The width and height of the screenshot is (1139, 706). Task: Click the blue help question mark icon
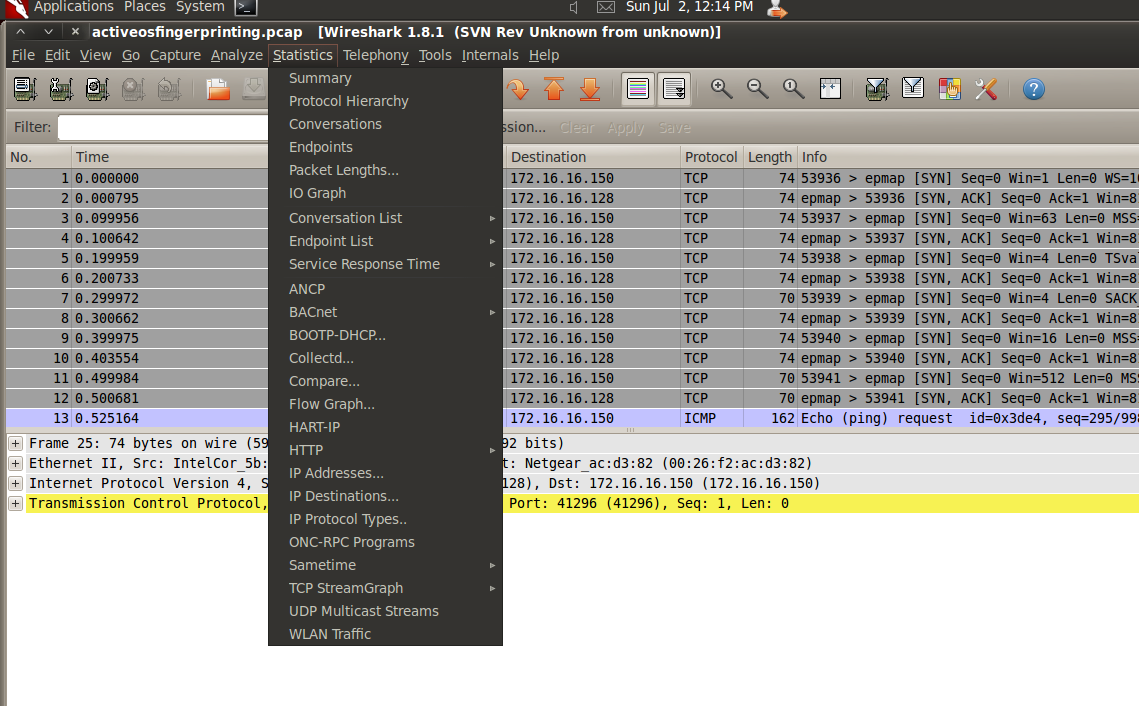click(1034, 89)
